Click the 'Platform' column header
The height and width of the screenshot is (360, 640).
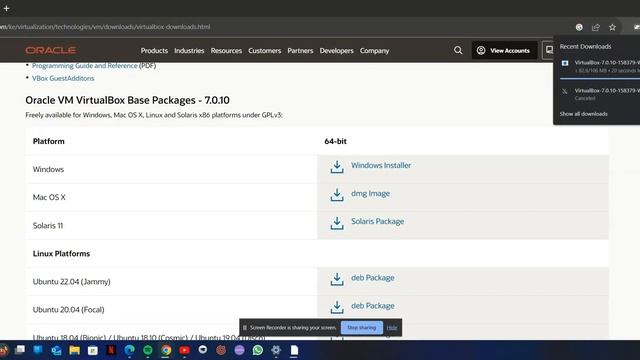pos(49,141)
